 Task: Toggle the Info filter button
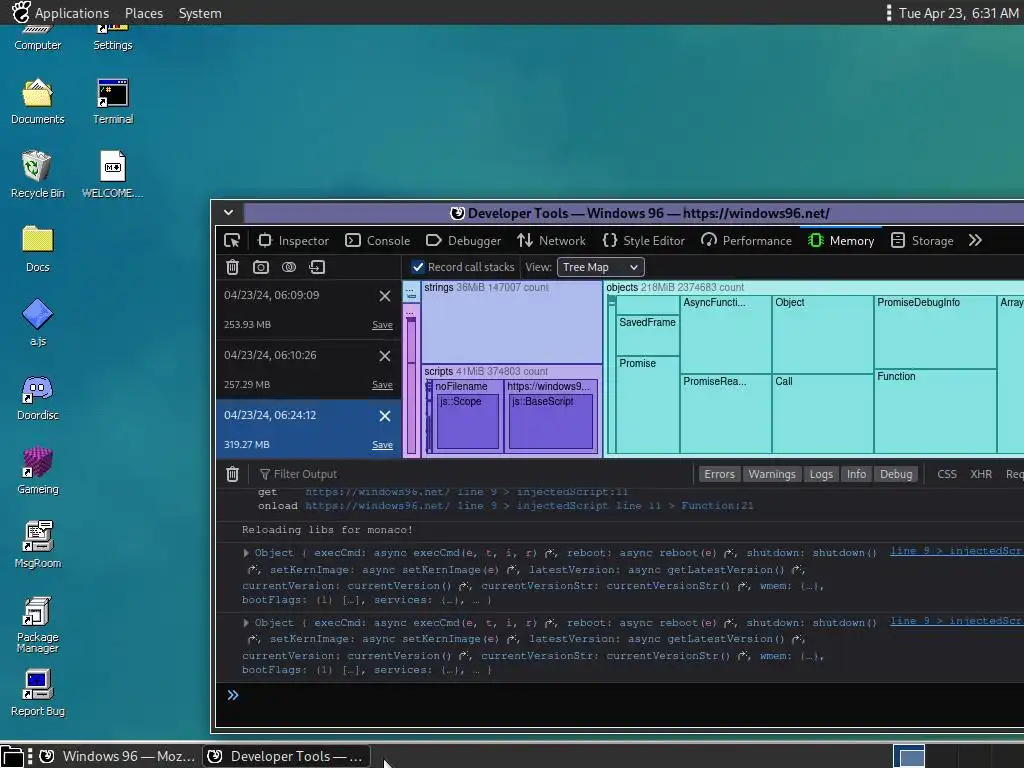pos(856,474)
